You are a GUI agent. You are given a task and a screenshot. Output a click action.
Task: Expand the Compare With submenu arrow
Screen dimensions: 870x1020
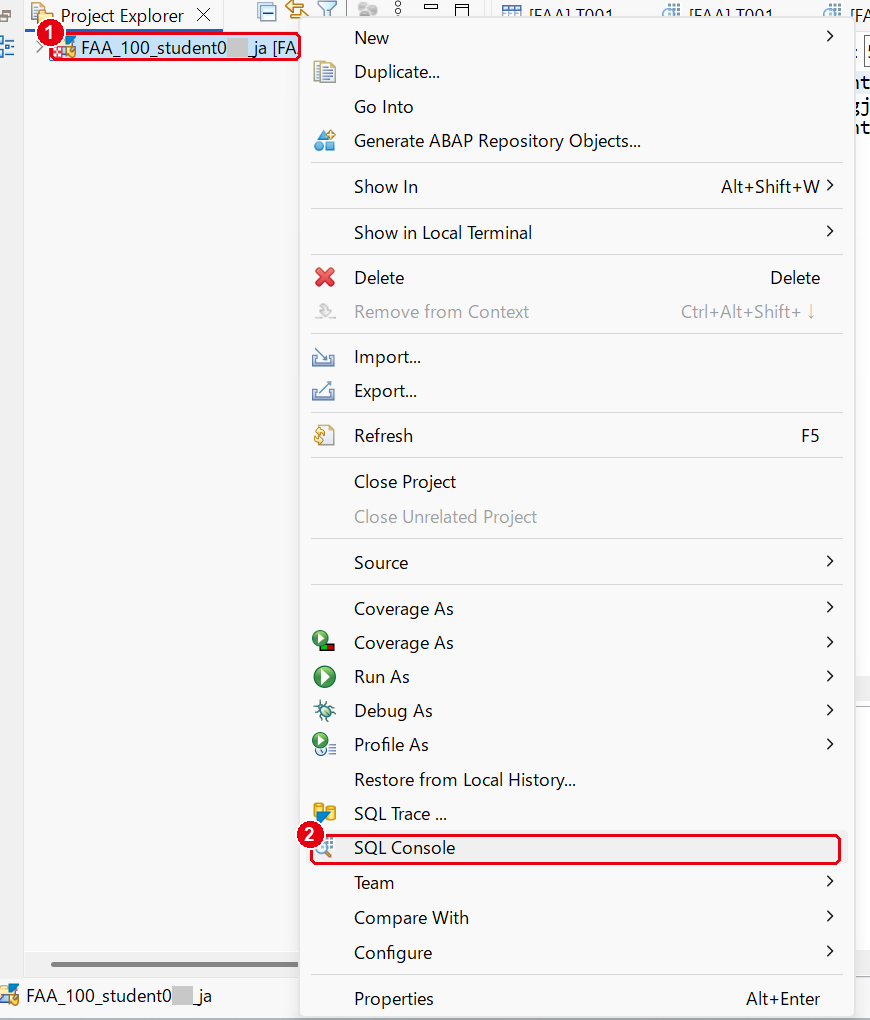pyautogui.click(x=830, y=917)
